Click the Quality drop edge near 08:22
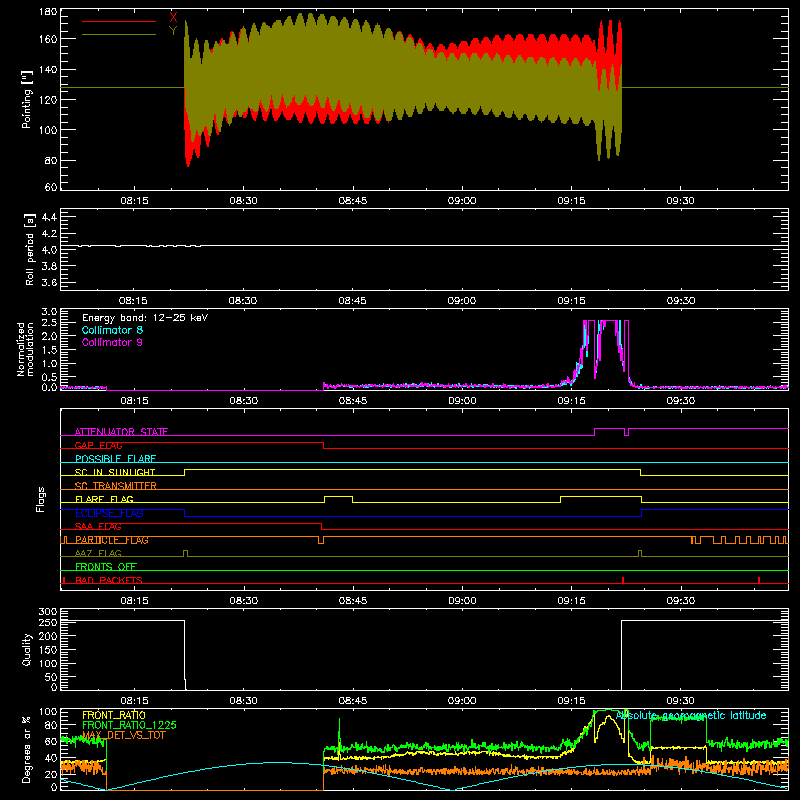The image size is (800, 800). point(185,655)
